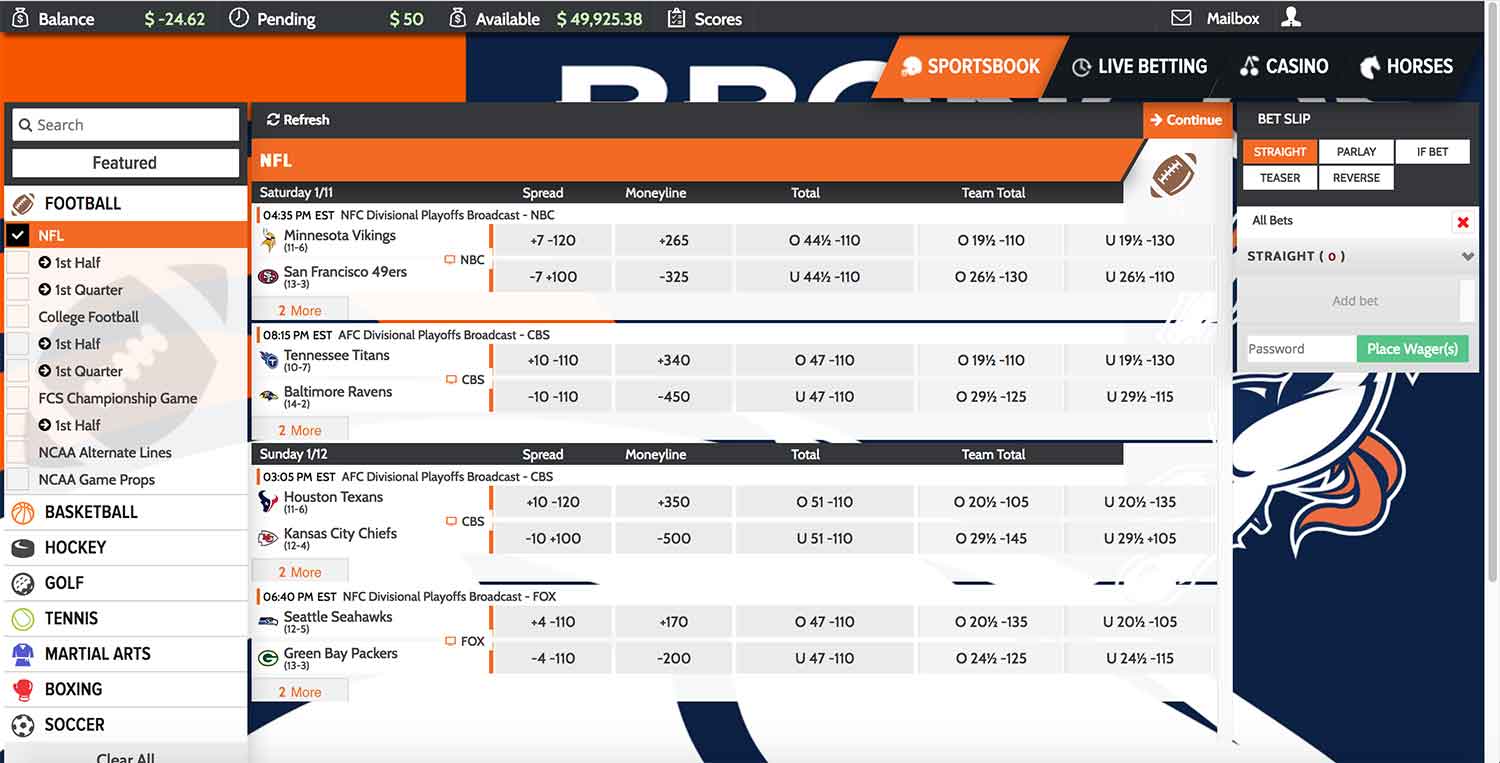Screen dimensions: 1500x763
Task: Click the Tennis ball icon
Action: 22,618
